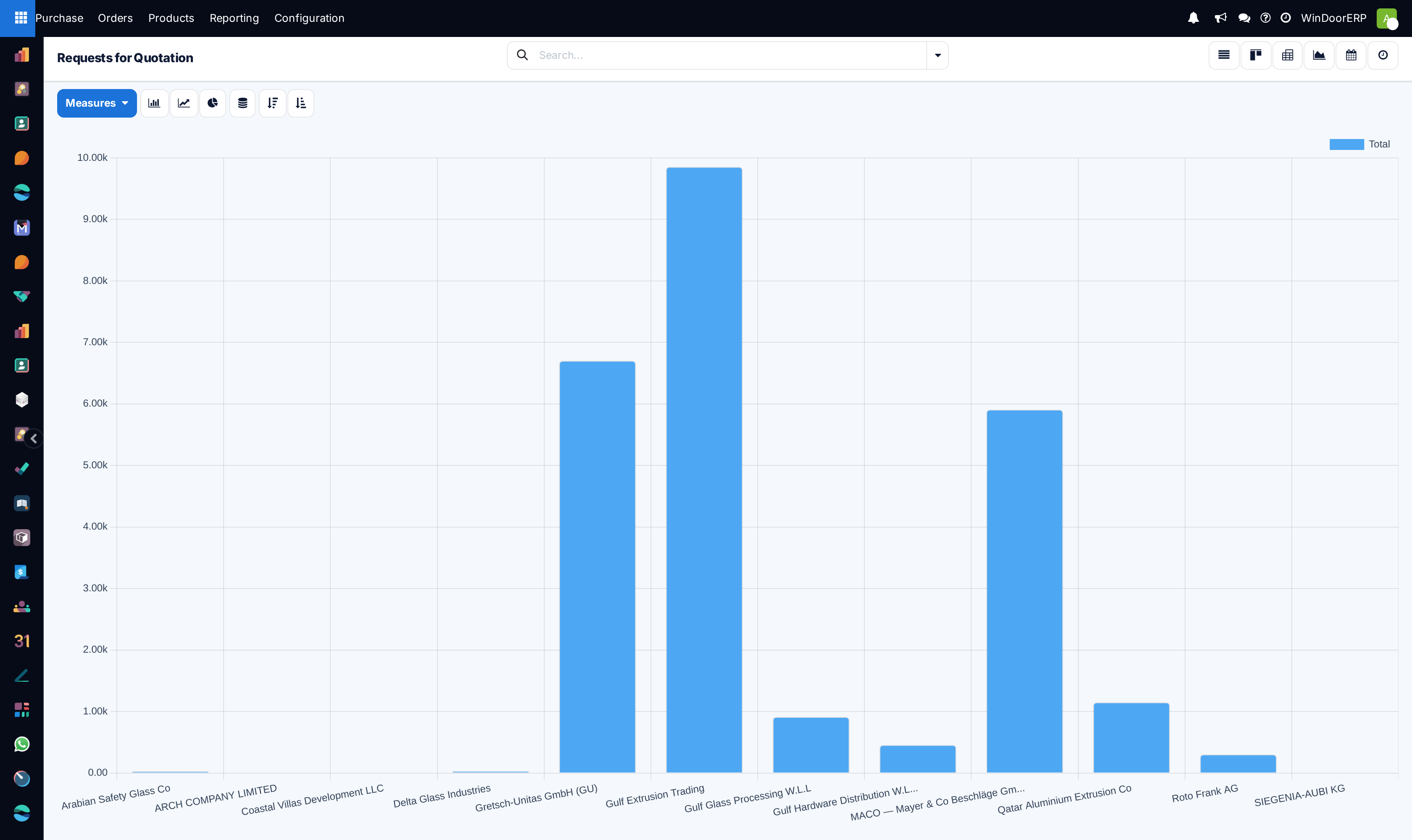The image size is (1412, 840).
Task: Click the MACO Mayer & Co bar
Action: pos(1025,591)
